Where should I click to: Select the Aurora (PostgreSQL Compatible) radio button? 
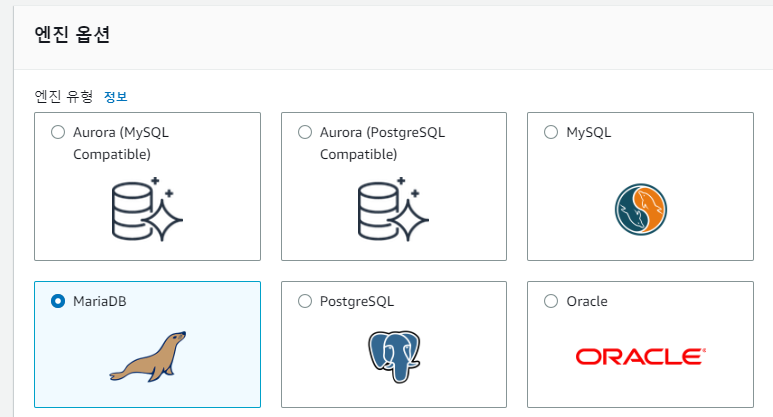pos(305,132)
